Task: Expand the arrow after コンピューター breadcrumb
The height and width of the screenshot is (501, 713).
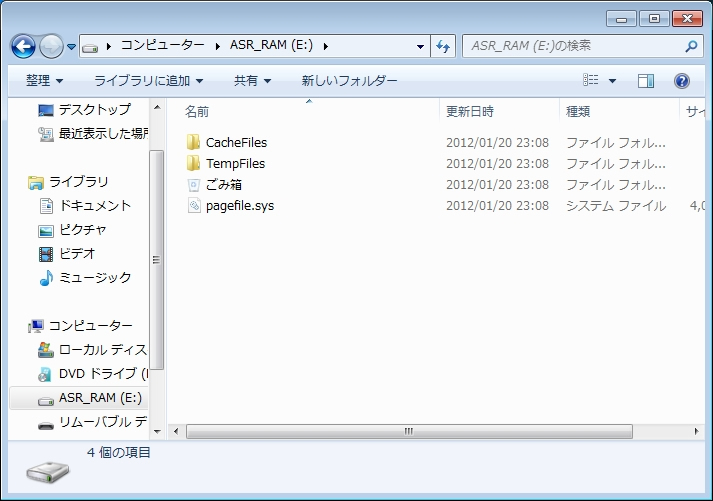Action: point(218,46)
